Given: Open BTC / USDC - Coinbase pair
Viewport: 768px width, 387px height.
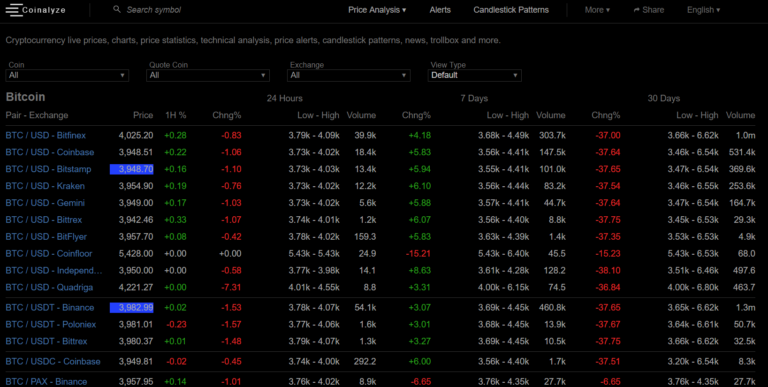Looking at the screenshot, I should point(53,362).
